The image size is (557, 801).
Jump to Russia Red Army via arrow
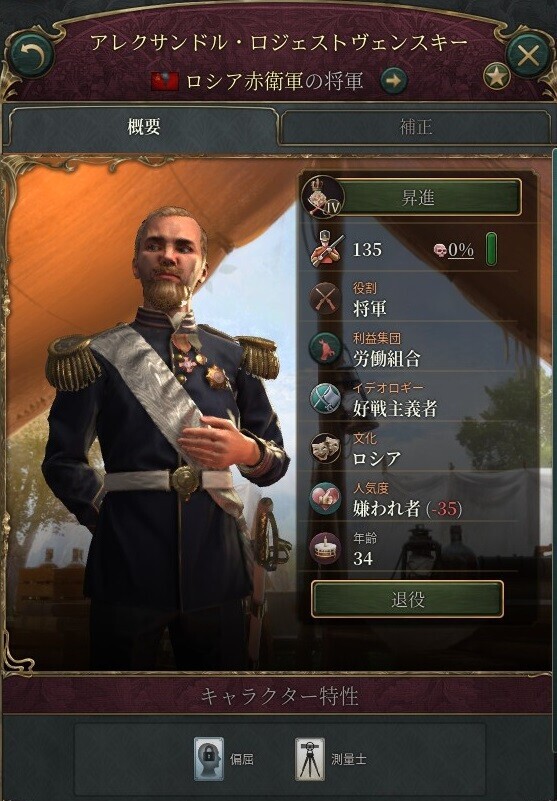pyautogui.click(x=394, y=81)
